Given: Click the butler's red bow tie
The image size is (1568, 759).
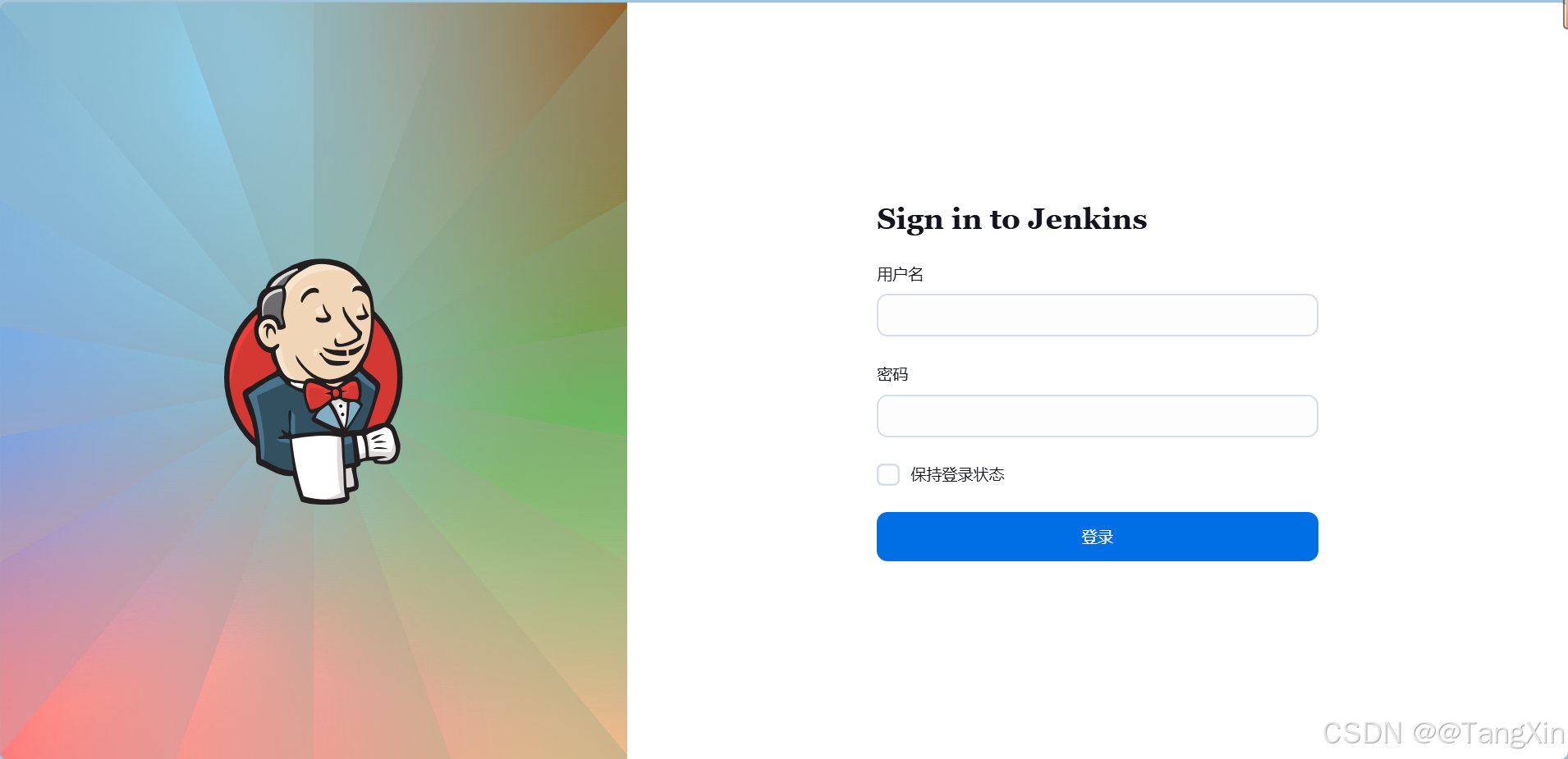Looking at the screenshot, I should point(332,395).
